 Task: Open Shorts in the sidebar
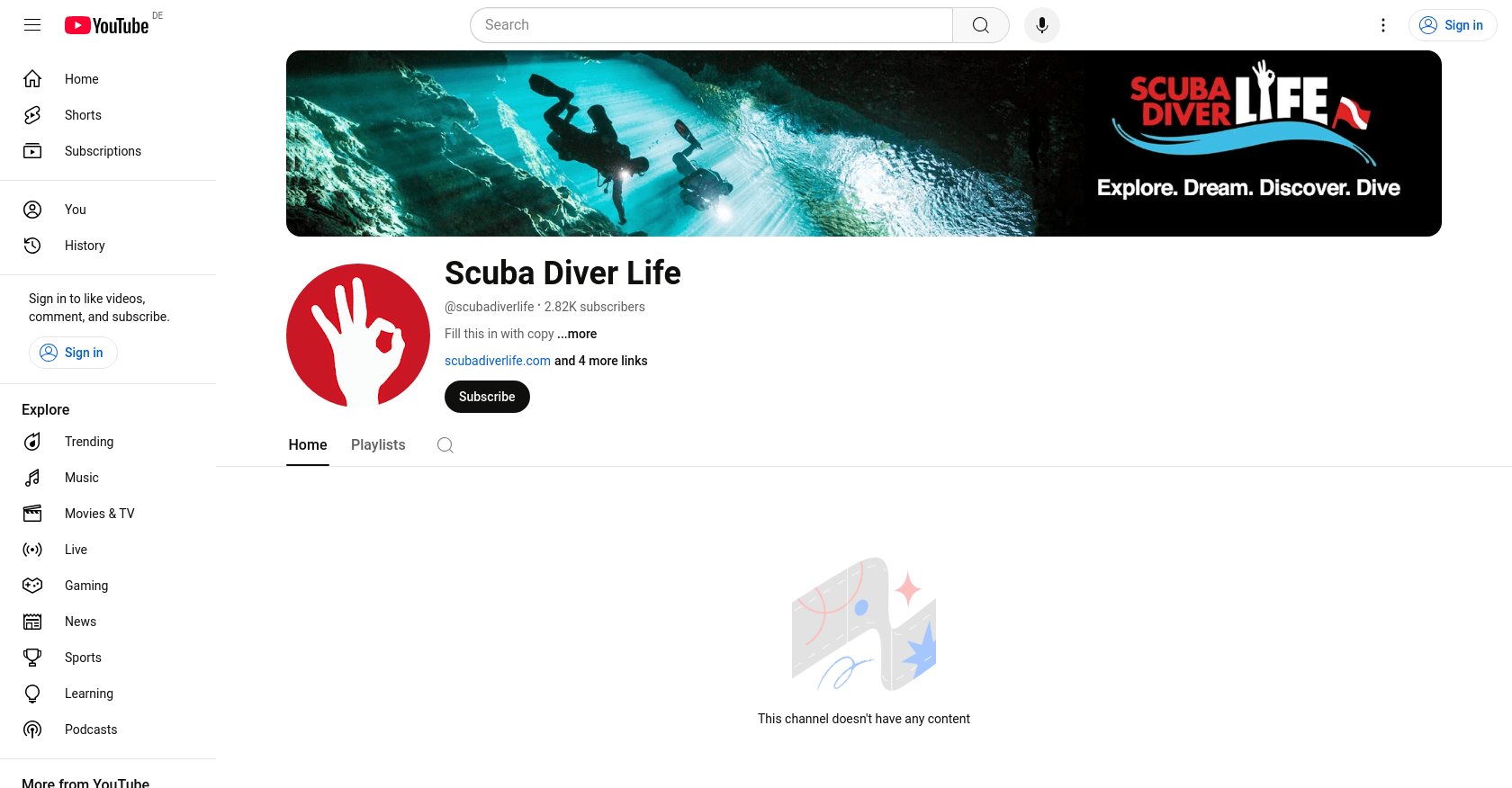point(83,115)
